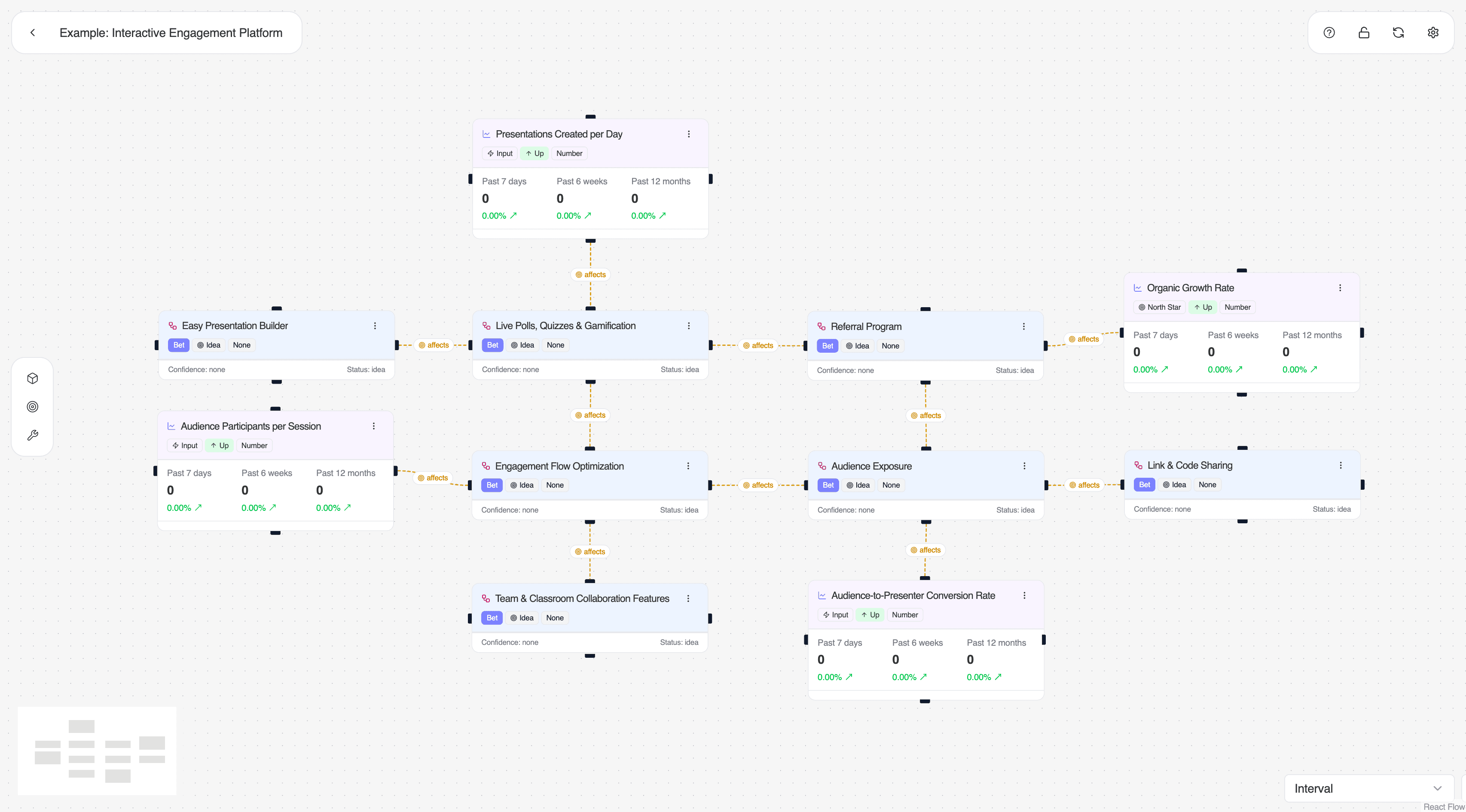The width and height of the screenshot is (1466, 812).
Task: Select the cube icon in the left sidebar
Action: (x=32, y=378)
